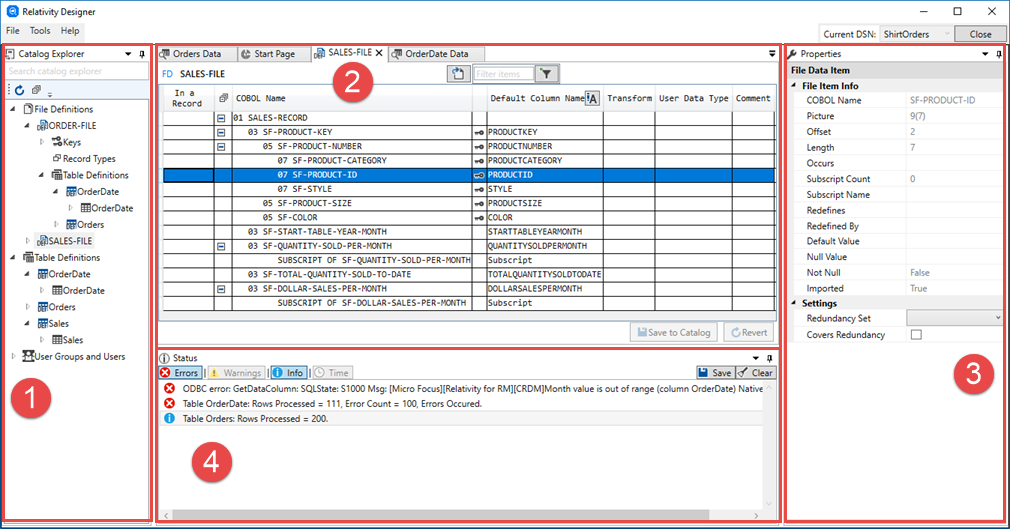This screenshot has width=1010, height=529.
Task: Check the Covers Redundancy checkbox
Action: tap(916, 335)
